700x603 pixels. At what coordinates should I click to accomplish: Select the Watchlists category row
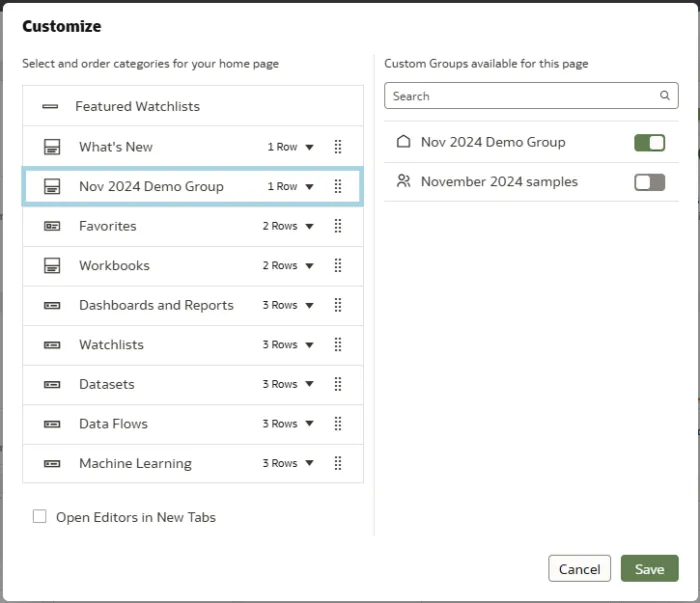tap(111, 345)
